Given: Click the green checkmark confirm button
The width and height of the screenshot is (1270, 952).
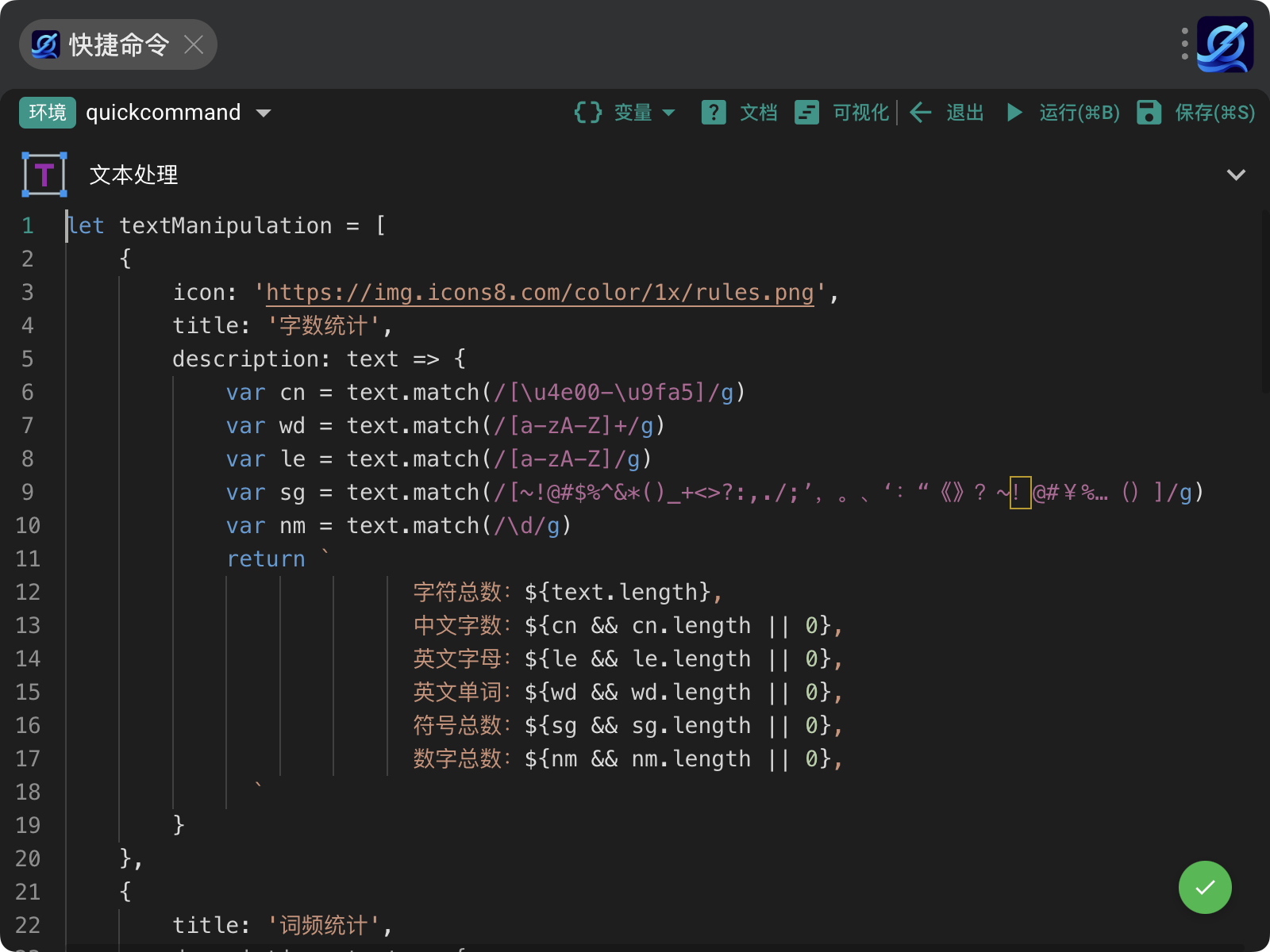Looking at the screenshot, I should [x=1205, y=887].
